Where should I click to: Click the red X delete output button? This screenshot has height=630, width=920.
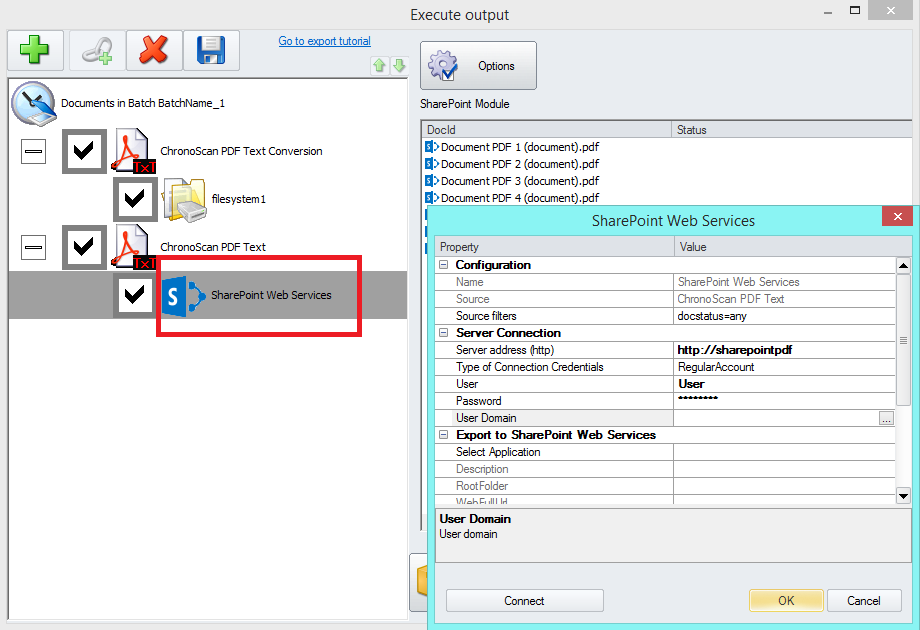tap(154, 50)
